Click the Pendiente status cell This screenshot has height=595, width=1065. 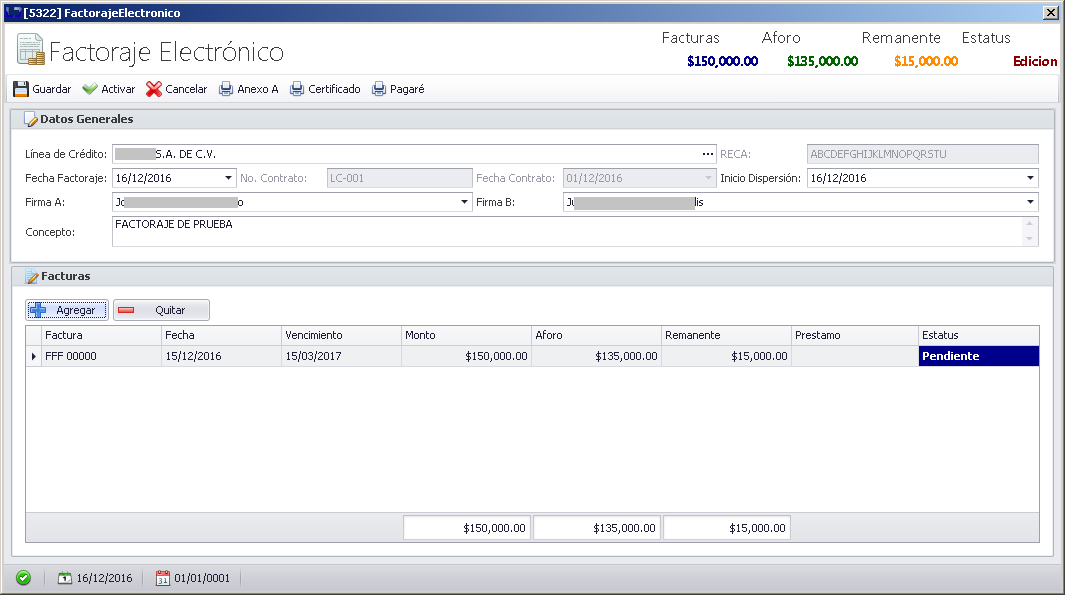click(x=979, y=356)
